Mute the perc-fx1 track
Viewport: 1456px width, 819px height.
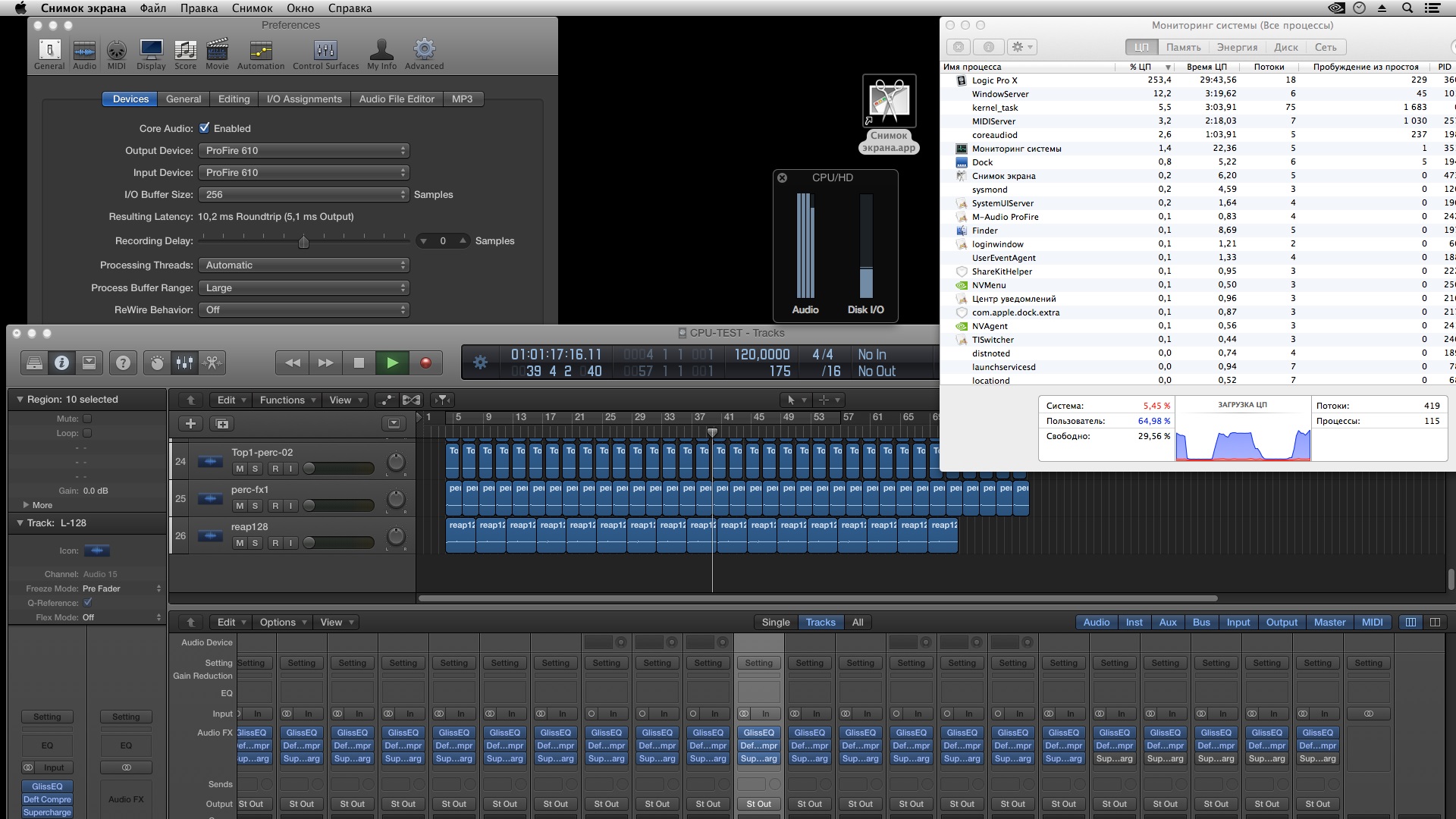pyautogui.click(x=240, y=506)
